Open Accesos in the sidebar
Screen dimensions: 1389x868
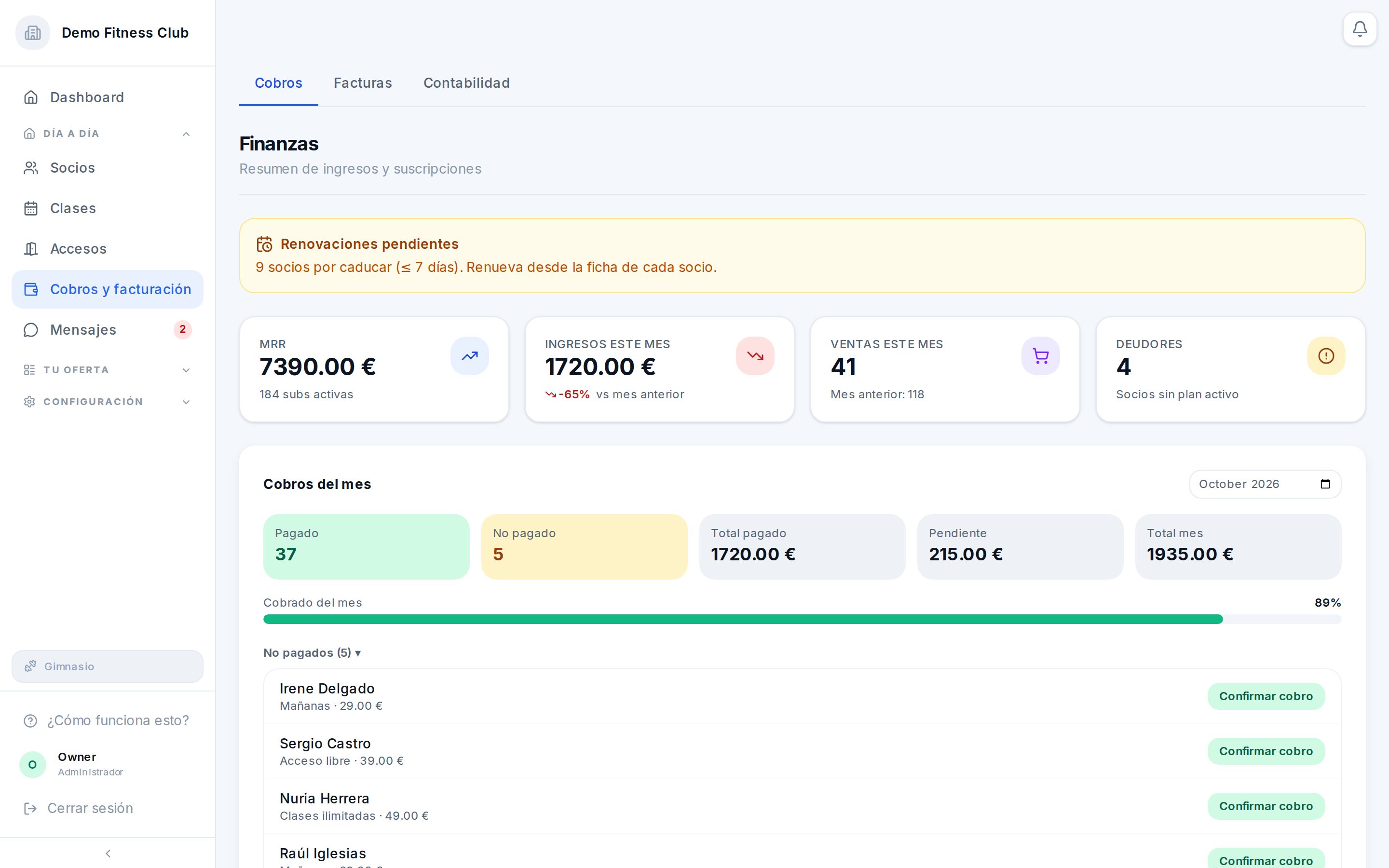[x=108, y=248]
